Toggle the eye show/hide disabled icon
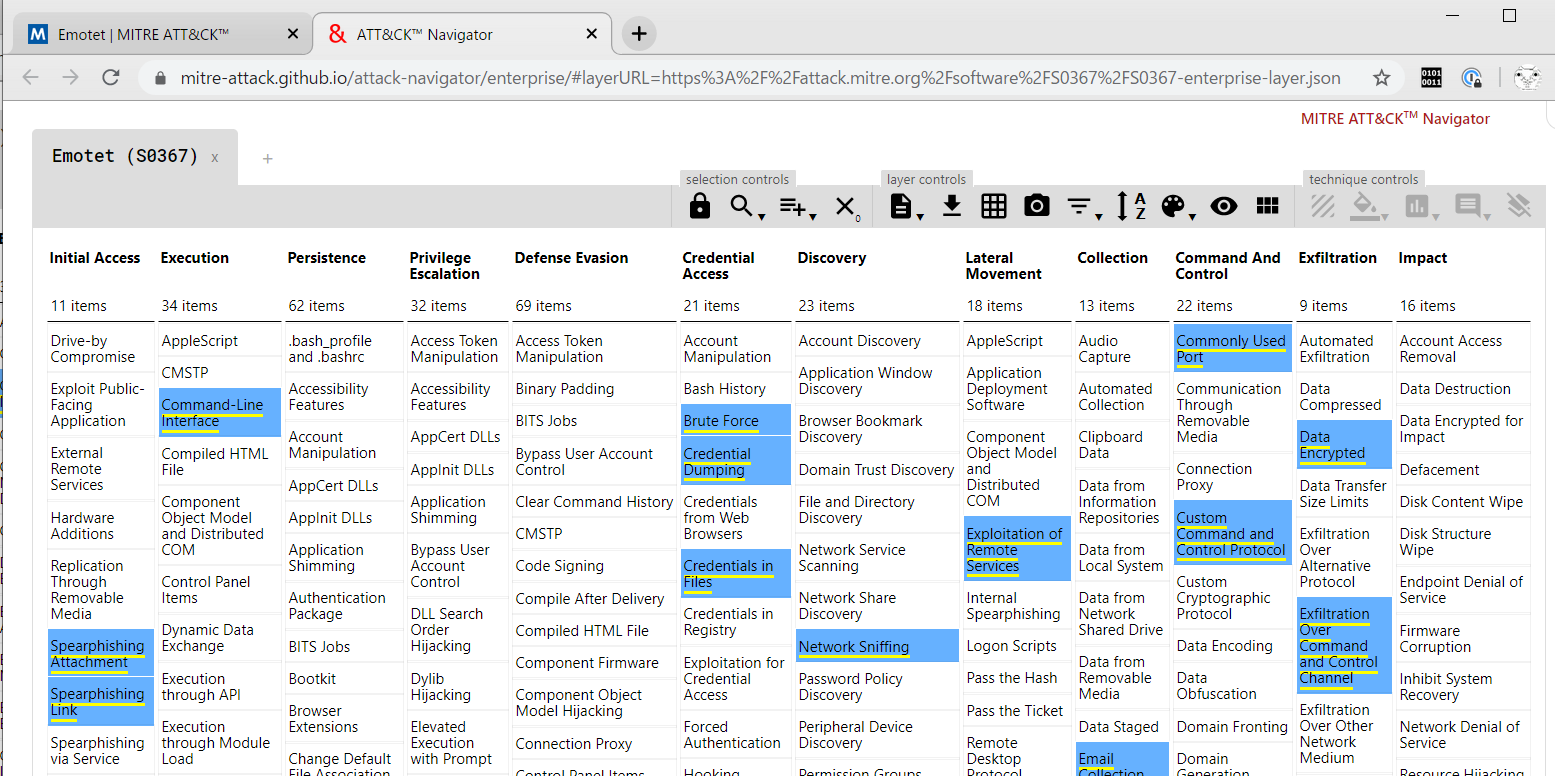This screenshot has width=1555, height=776. pyautogui.click(x=1224, y=206)
